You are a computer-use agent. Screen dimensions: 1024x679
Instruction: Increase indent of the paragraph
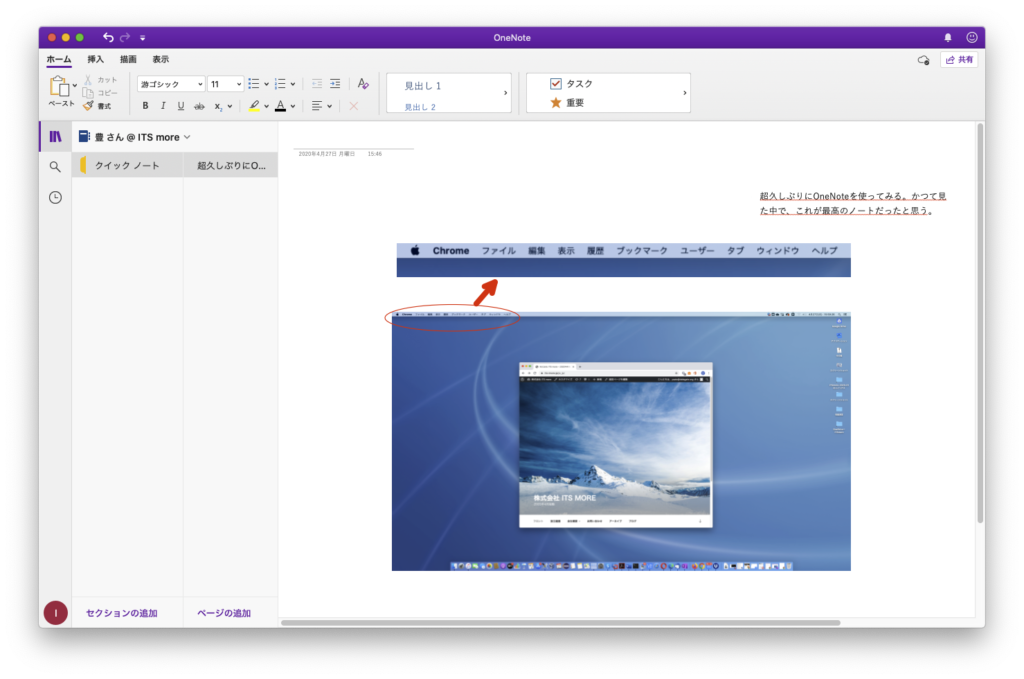[336, 84]
